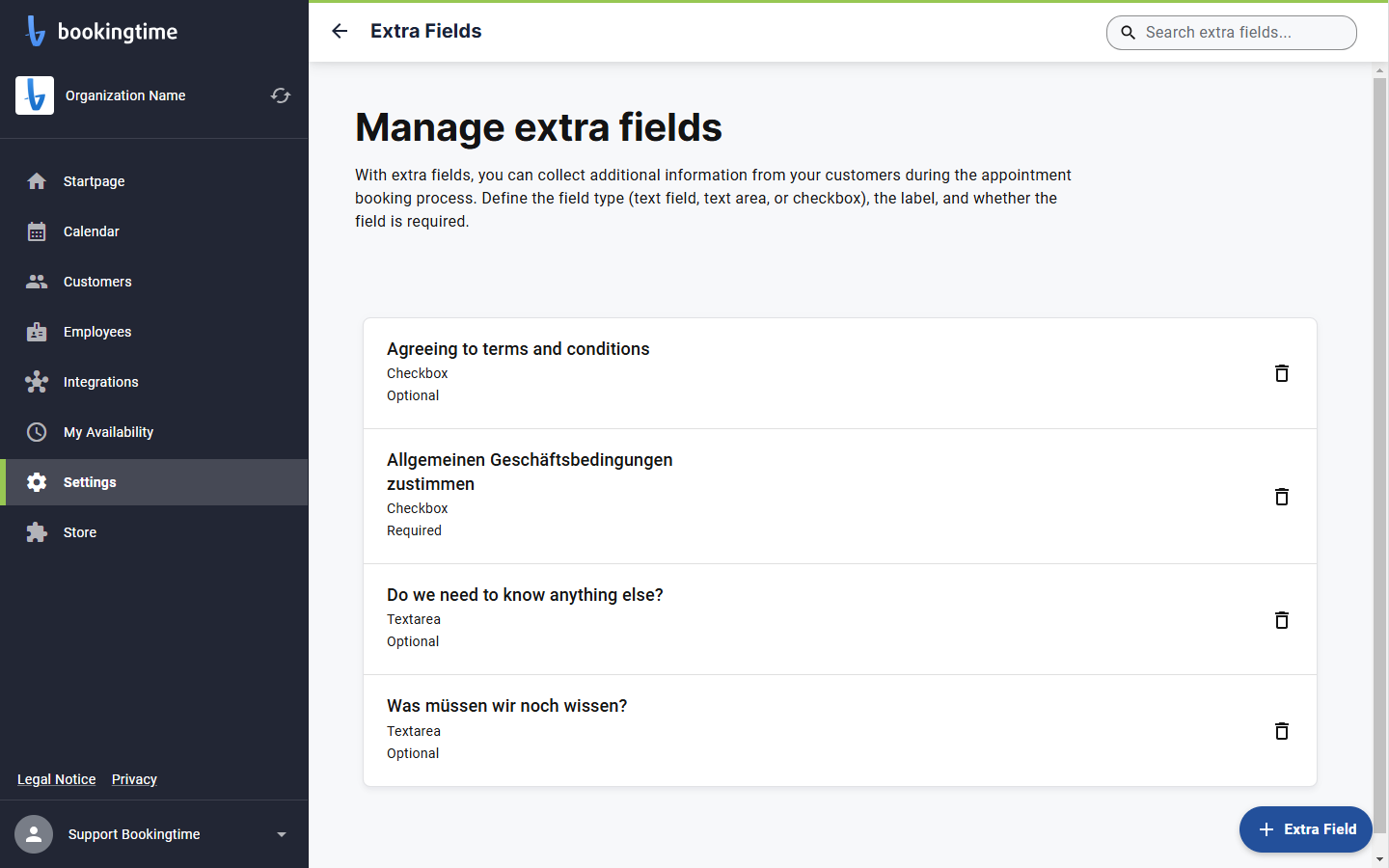Click the Calendar icon in sidebar
This screenshot has width=1389, height=868.
click(37, 231)
